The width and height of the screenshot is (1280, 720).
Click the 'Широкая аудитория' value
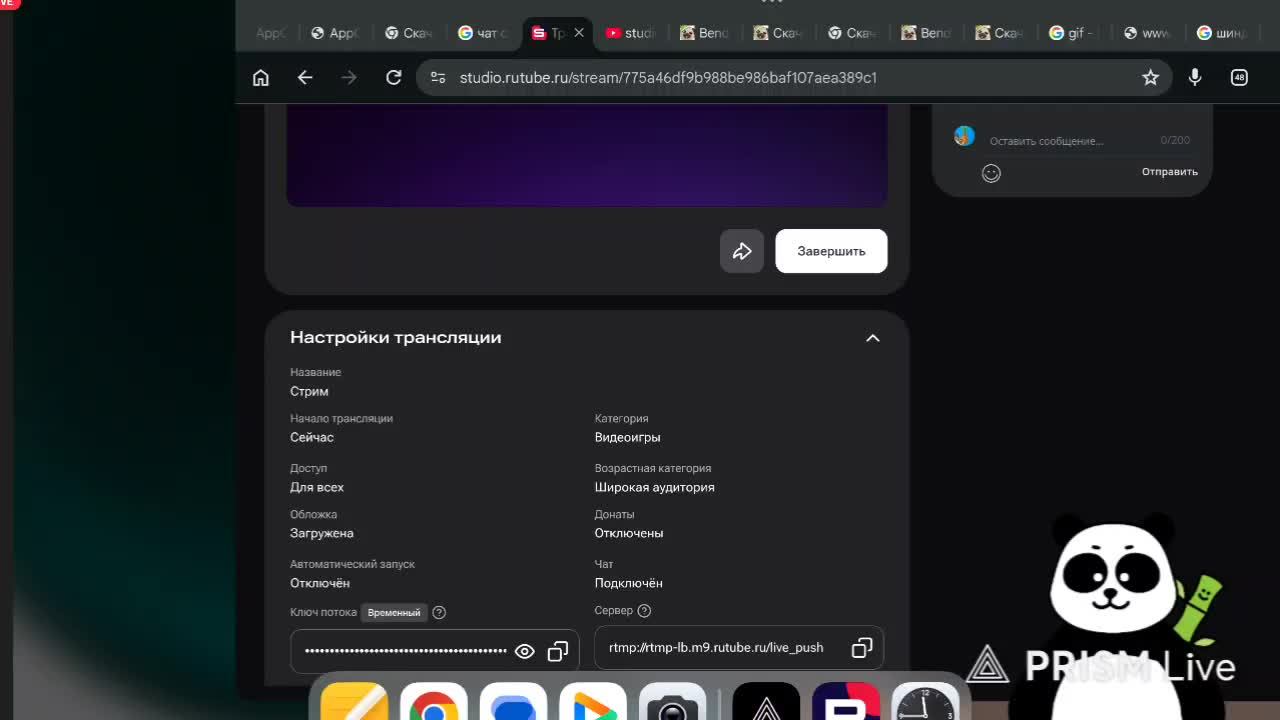coord(654,487)
